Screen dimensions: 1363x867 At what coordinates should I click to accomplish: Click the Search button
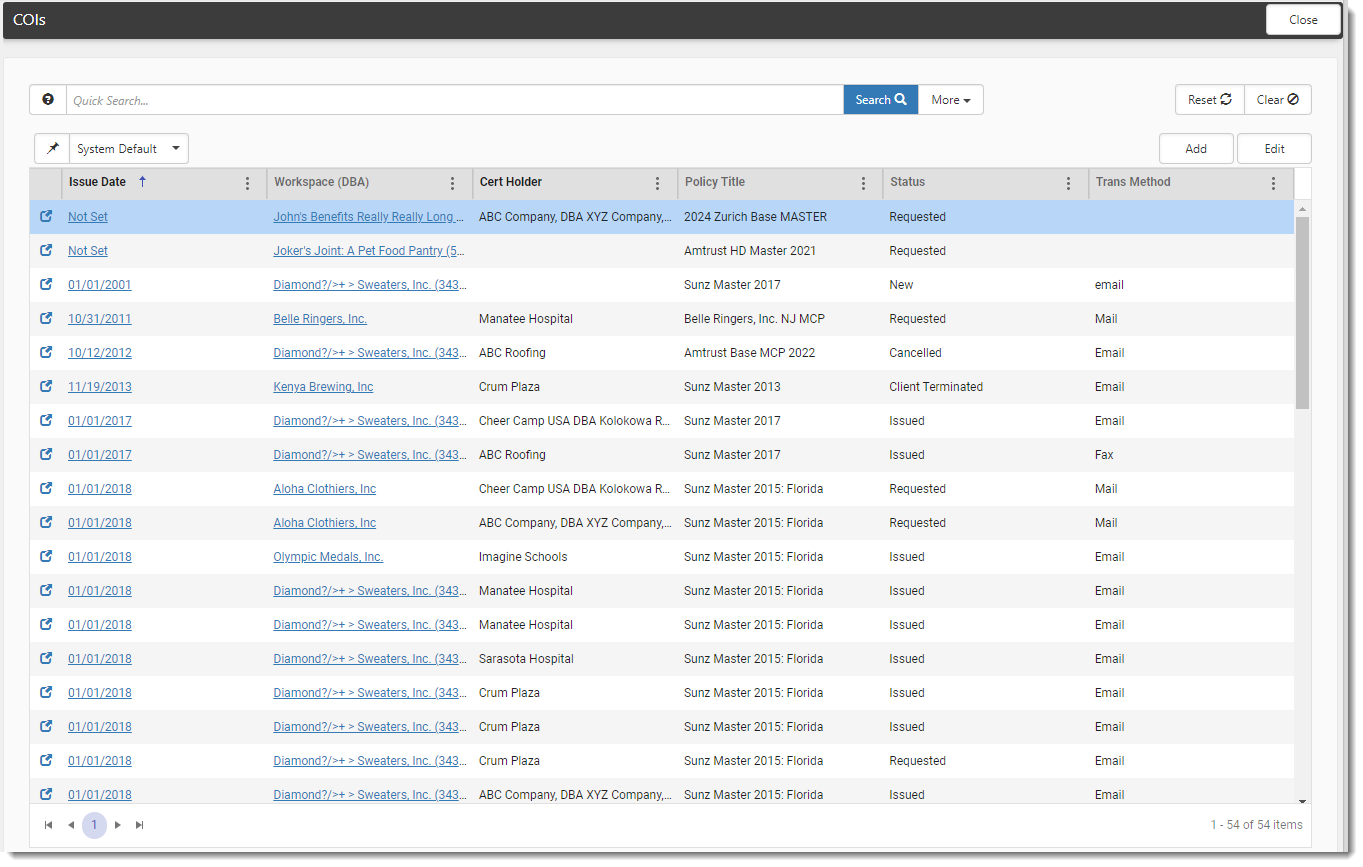881,100
